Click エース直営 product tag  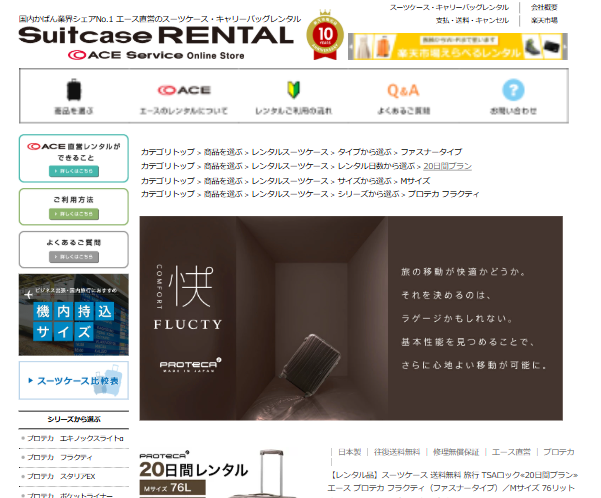(x=511, y=452)
